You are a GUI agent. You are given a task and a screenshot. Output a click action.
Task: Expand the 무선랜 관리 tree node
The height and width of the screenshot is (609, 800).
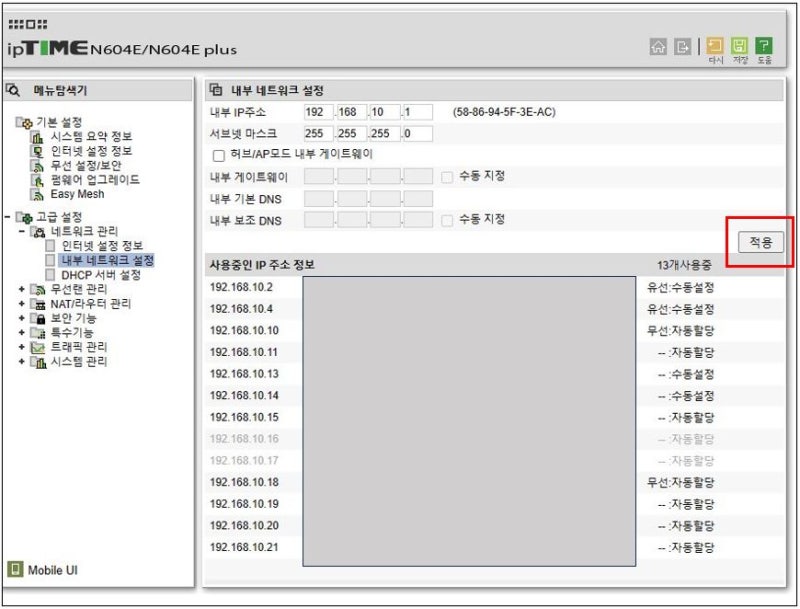pyautogui.click(x=22, y=288)
